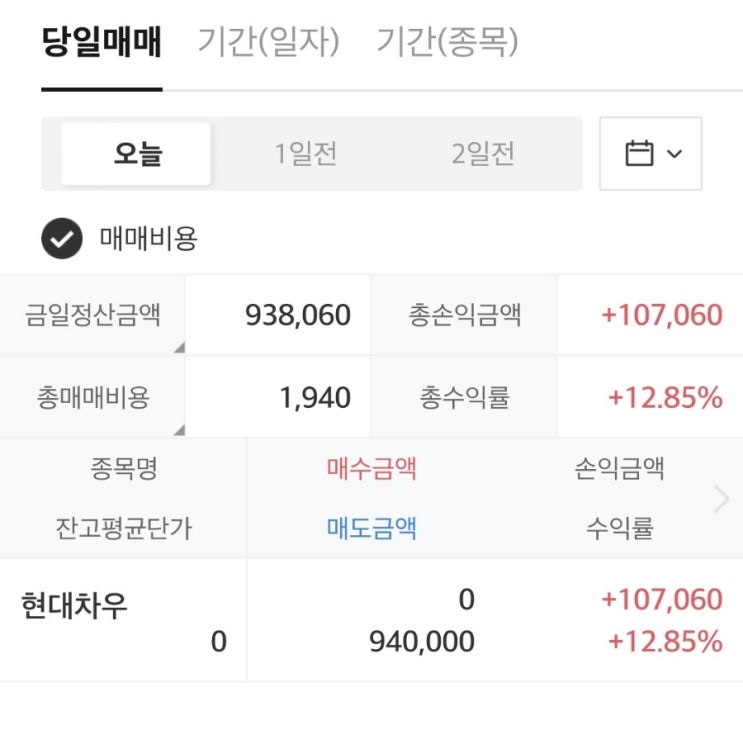Open the 현대차우 stock row
Screen dimensions: 743x744
(x=75, y=607)
